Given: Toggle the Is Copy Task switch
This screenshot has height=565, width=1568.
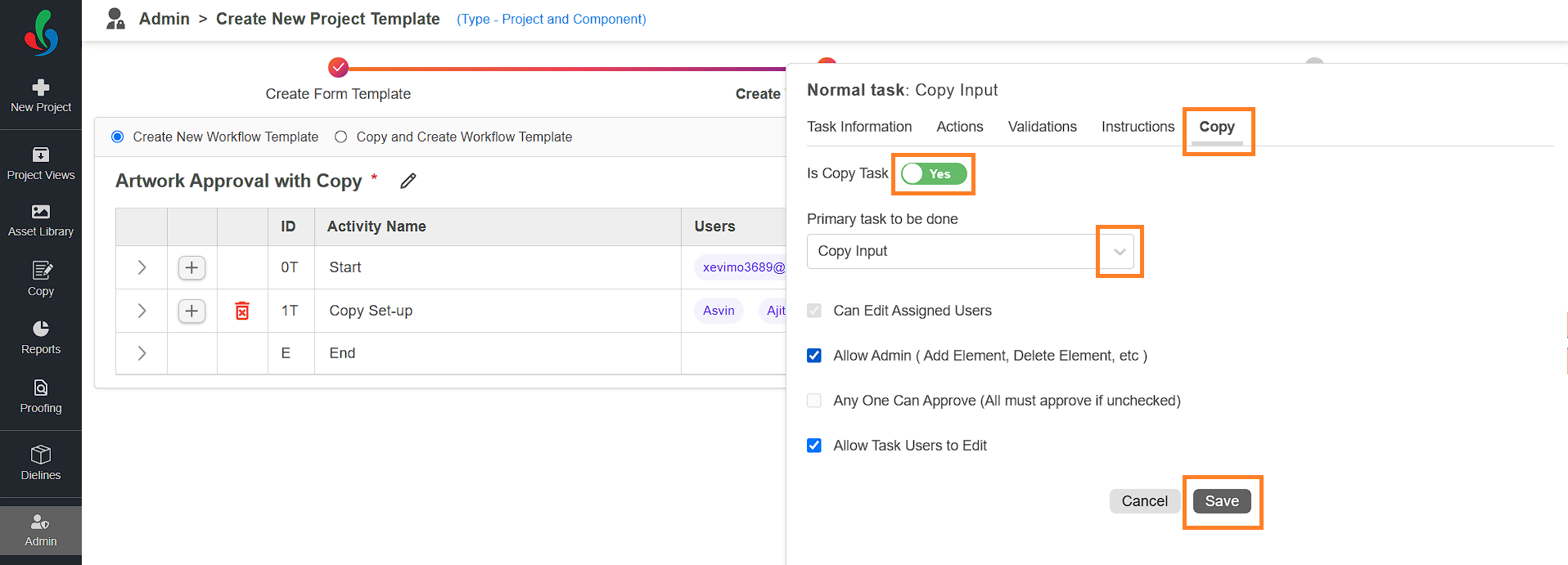Looking at the screenshot, I should 934,173.
